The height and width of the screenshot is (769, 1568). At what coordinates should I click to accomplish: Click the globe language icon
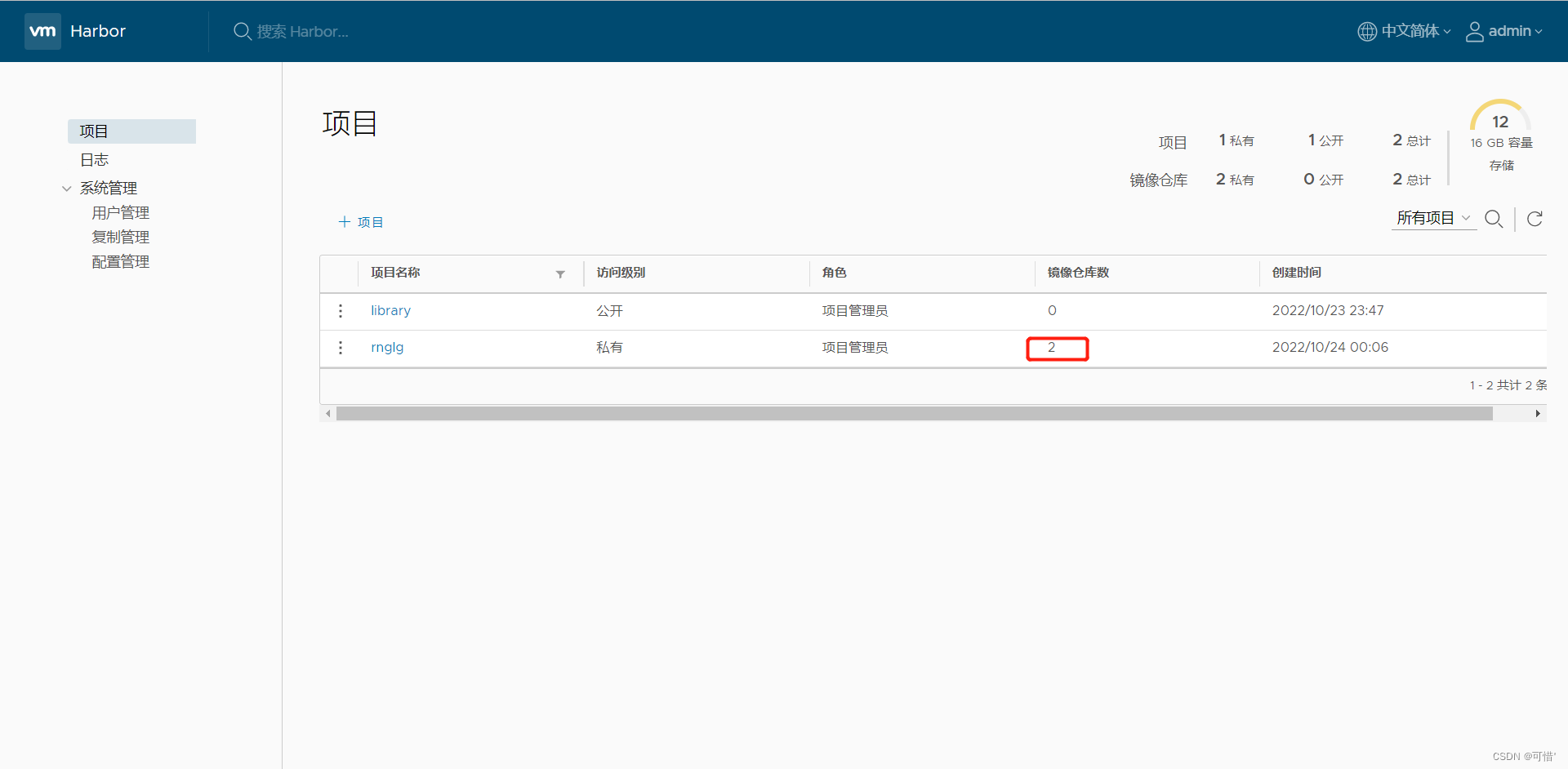pyautogui.click(x=1367, y=31)
